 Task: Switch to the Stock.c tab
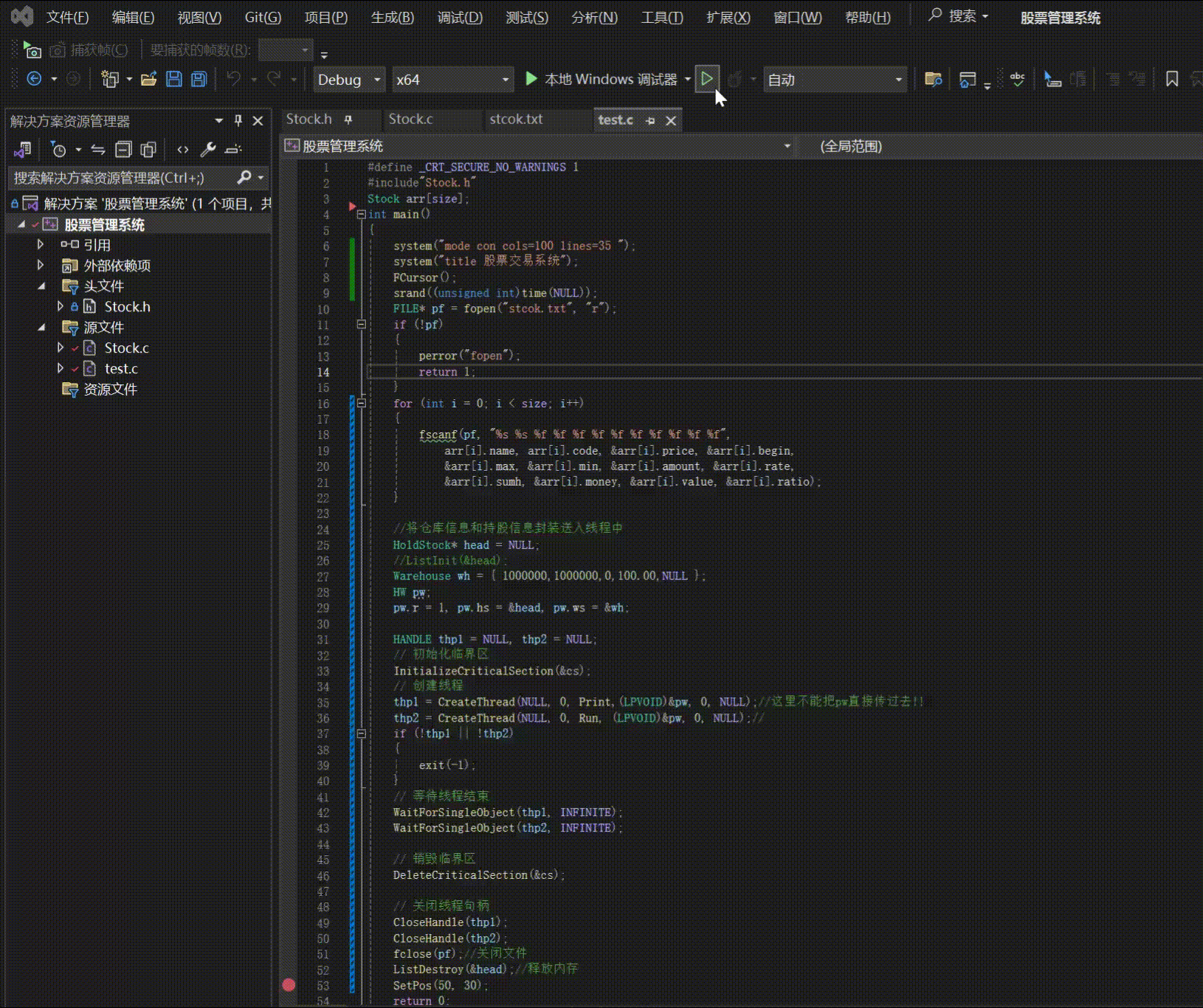[410, 120]
